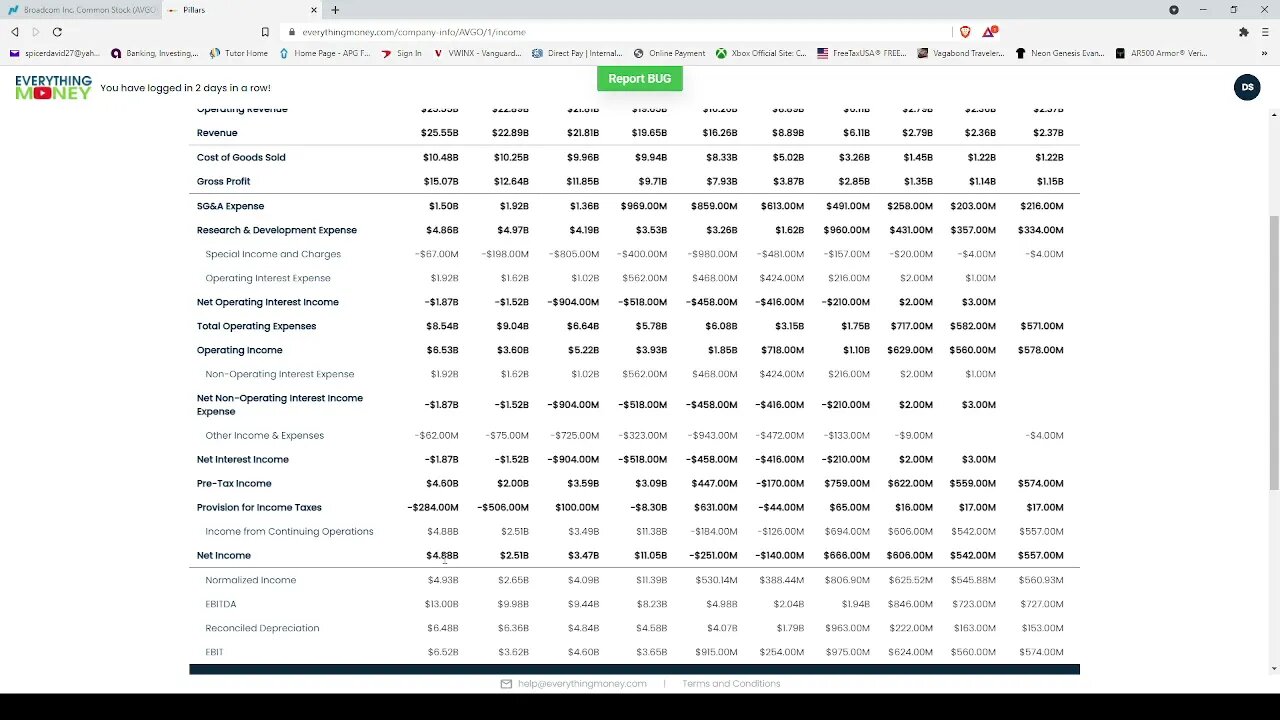The height and width of the screenshot is (720, 1280).
Task: Open the Tutor Home bookmark
Action: (239, 53)
